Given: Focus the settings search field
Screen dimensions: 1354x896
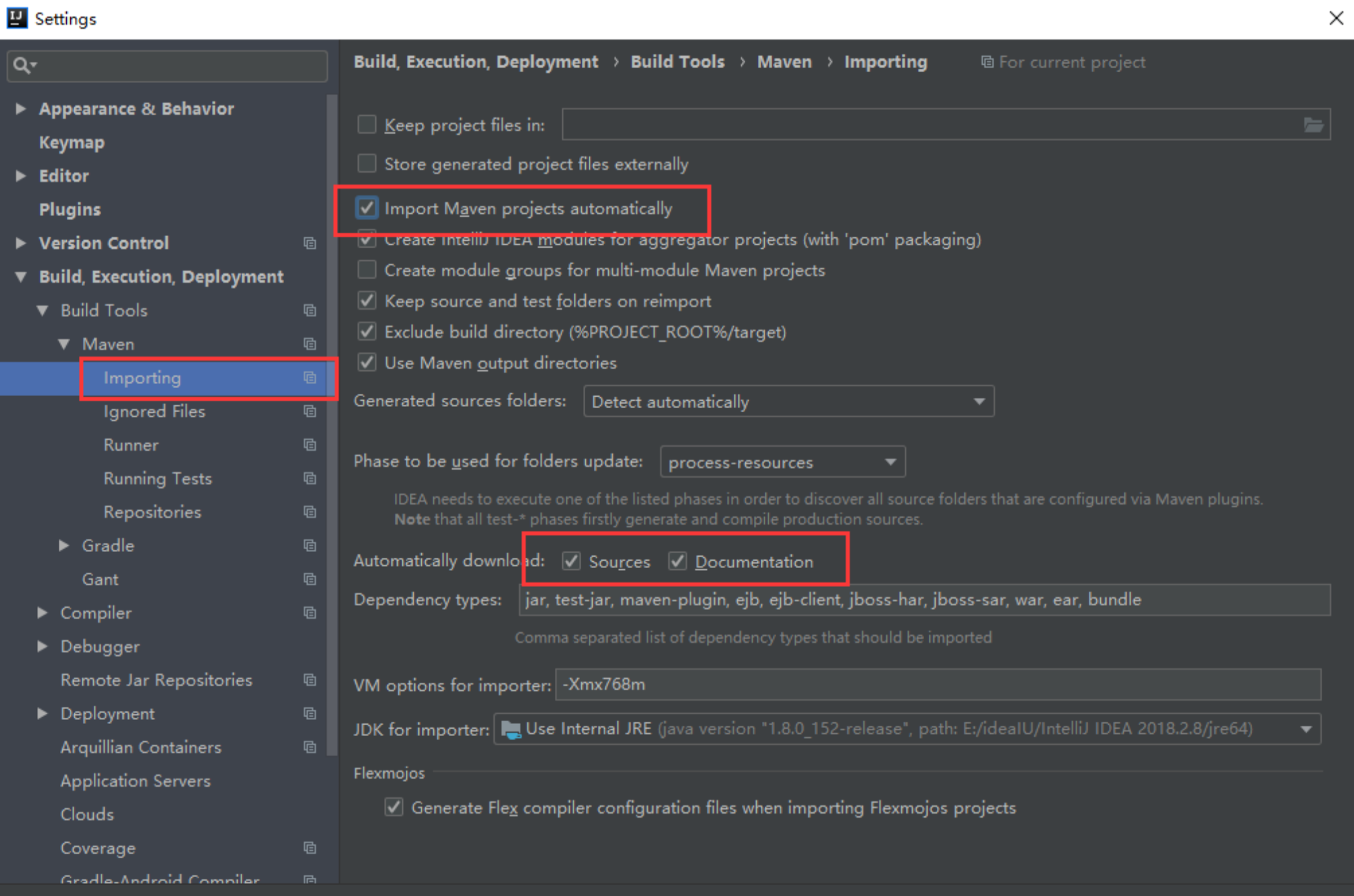Looking at the screenshot, I should pyautogui.click(x=167, y=65).
